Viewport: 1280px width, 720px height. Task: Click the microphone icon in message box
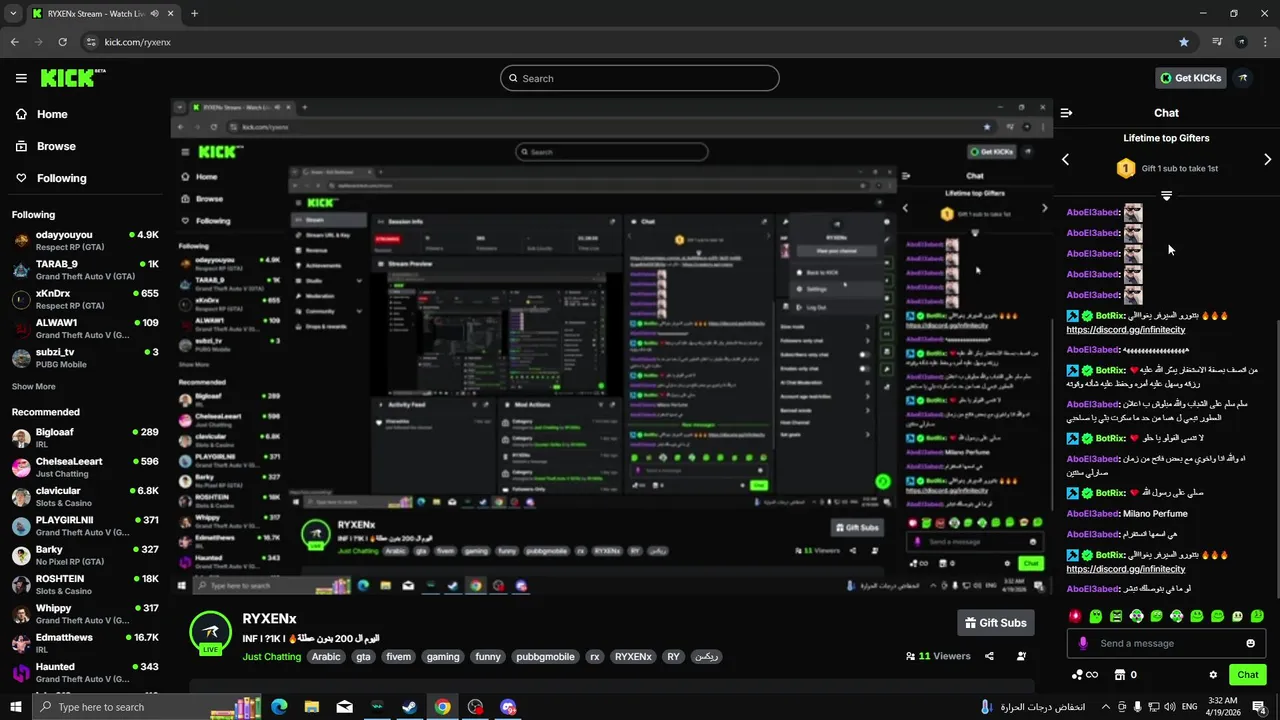pos(1083,643)
